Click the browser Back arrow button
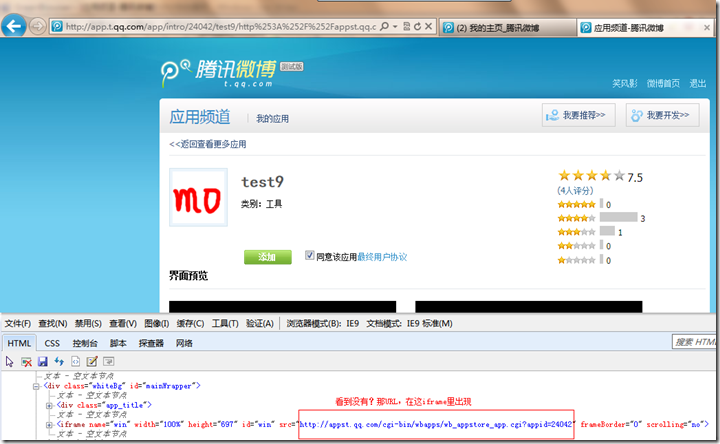Screen dimensions: 720x444 (x=14, y=26)
